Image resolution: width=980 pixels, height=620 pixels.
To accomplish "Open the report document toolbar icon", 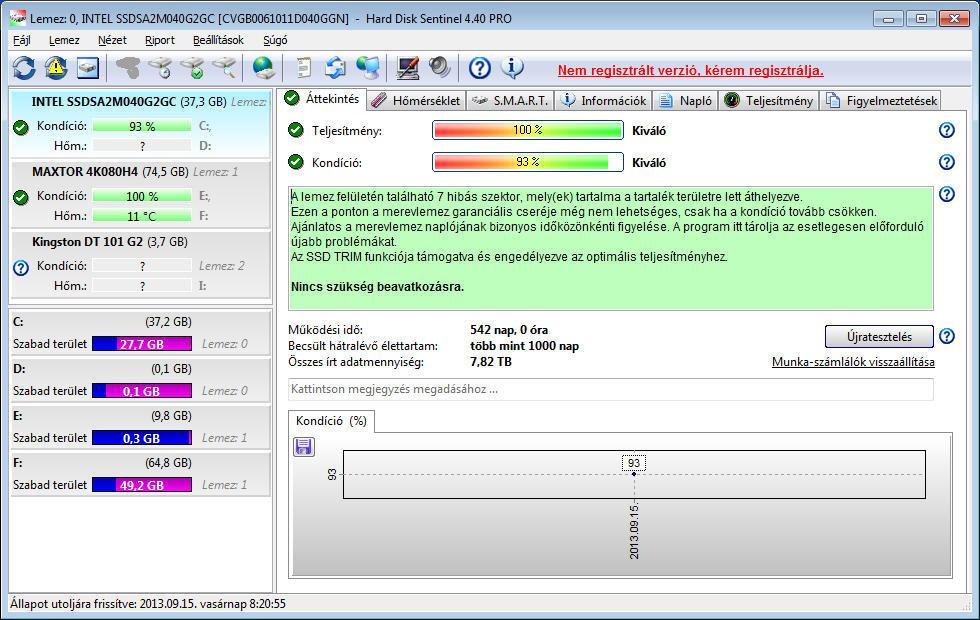I will click(304, 68).
